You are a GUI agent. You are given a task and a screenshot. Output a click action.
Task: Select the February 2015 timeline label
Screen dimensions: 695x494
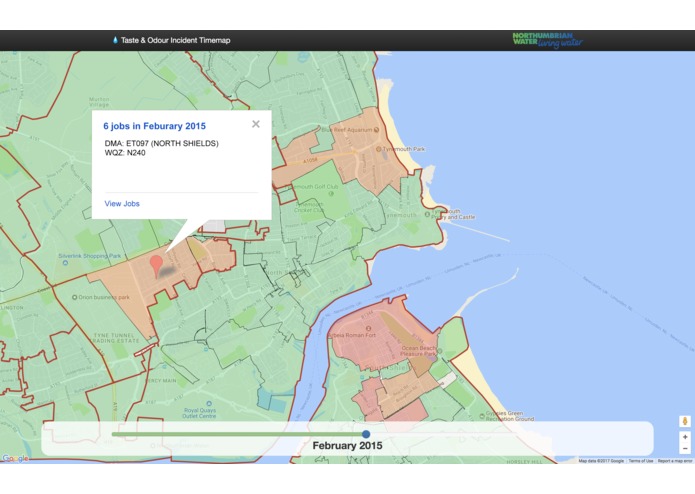[x=347, y=446]
